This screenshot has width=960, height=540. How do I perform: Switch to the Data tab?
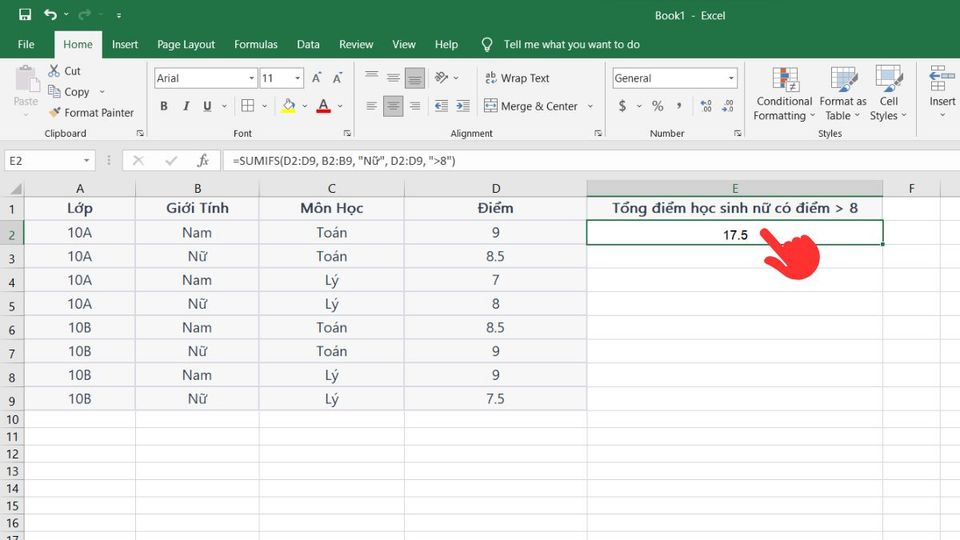click(308, 44)
